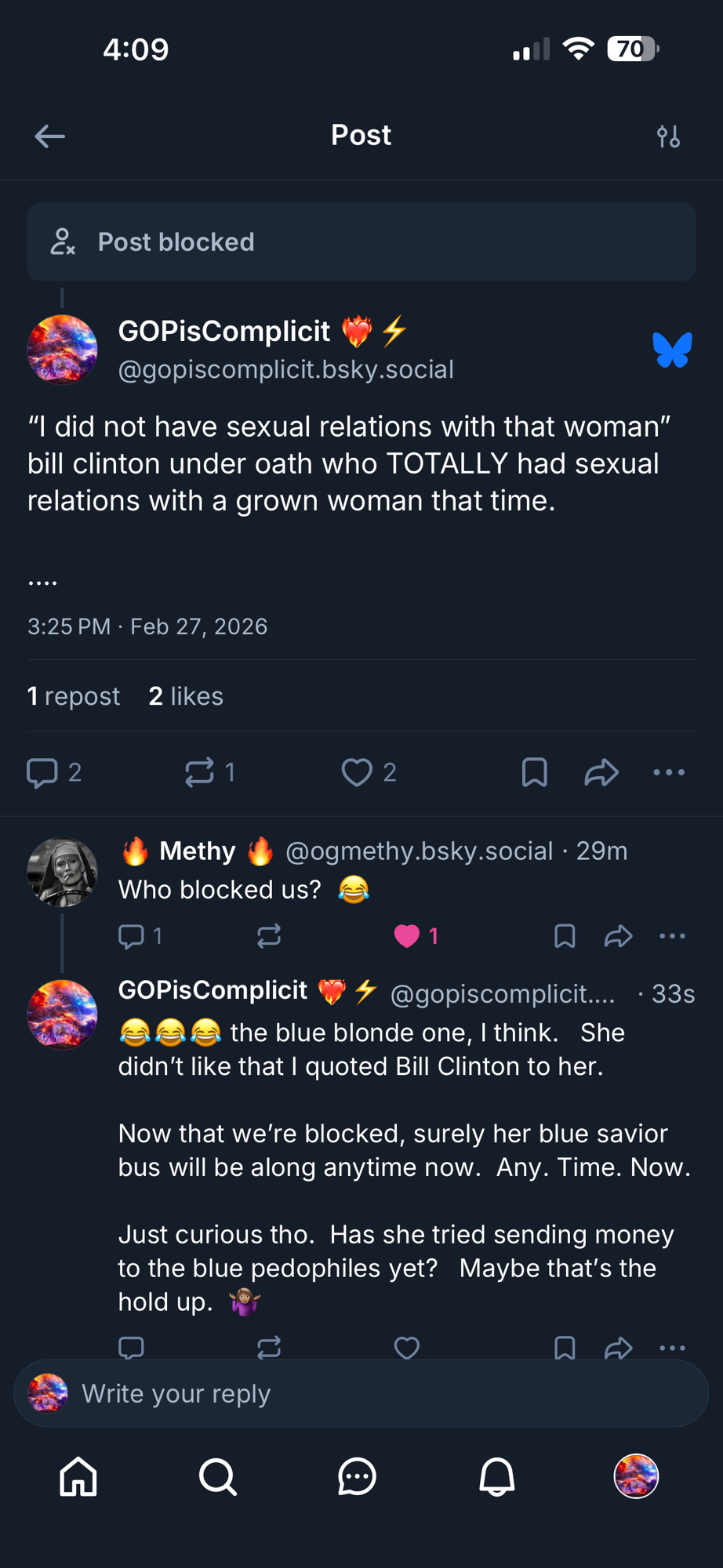Share the main post

(x=601, y=772)
